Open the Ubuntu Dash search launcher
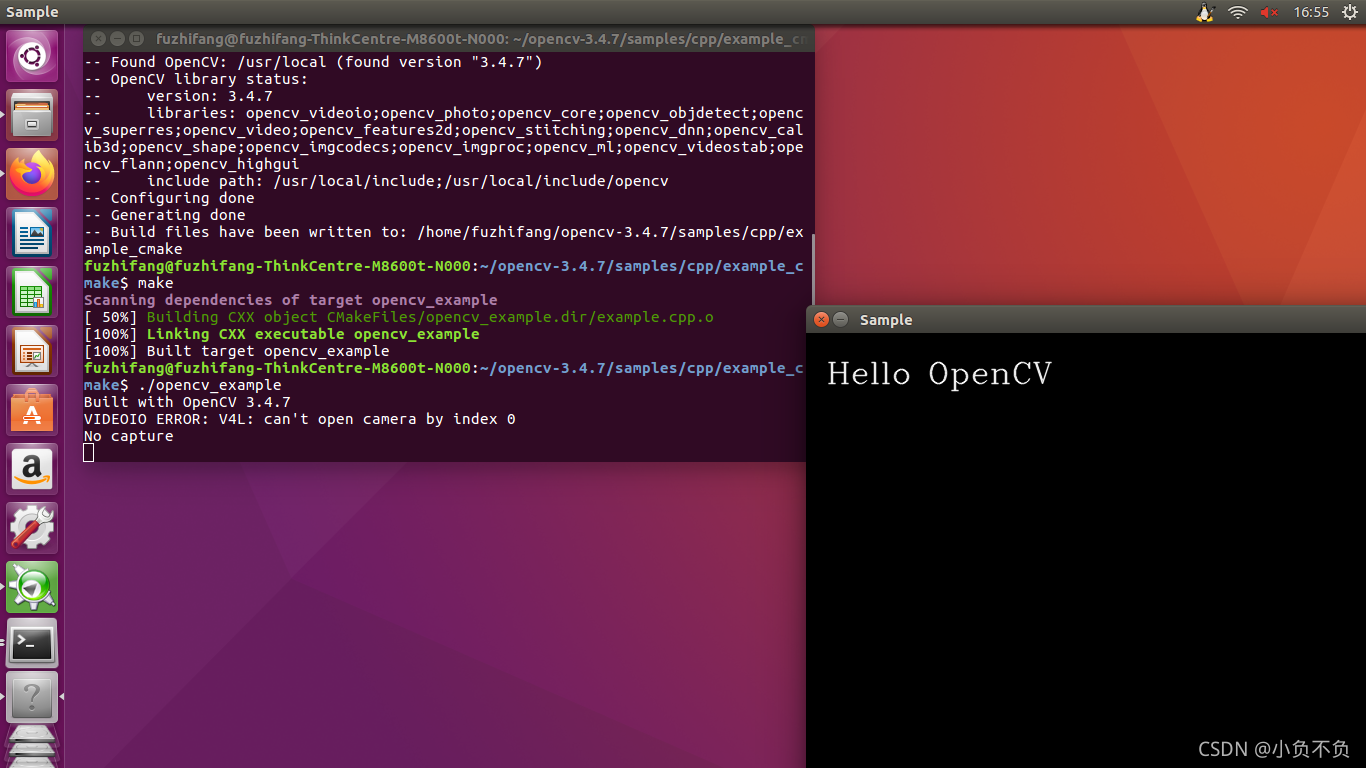The width and height of the screenshot is (1366, 768). tap(33, 56)
